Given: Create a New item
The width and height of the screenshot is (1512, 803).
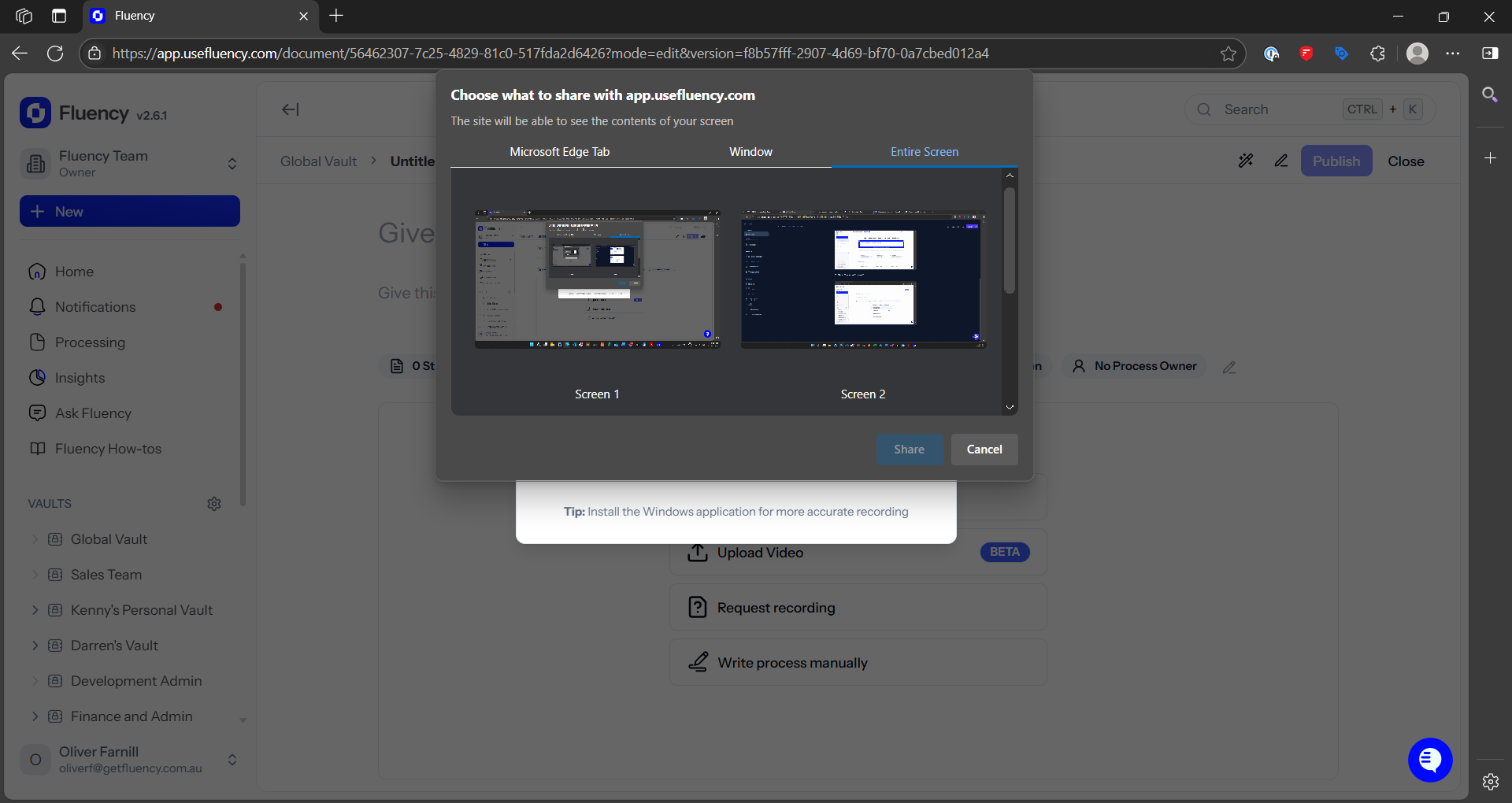Looking at the screenshot, I should [130, 211].
